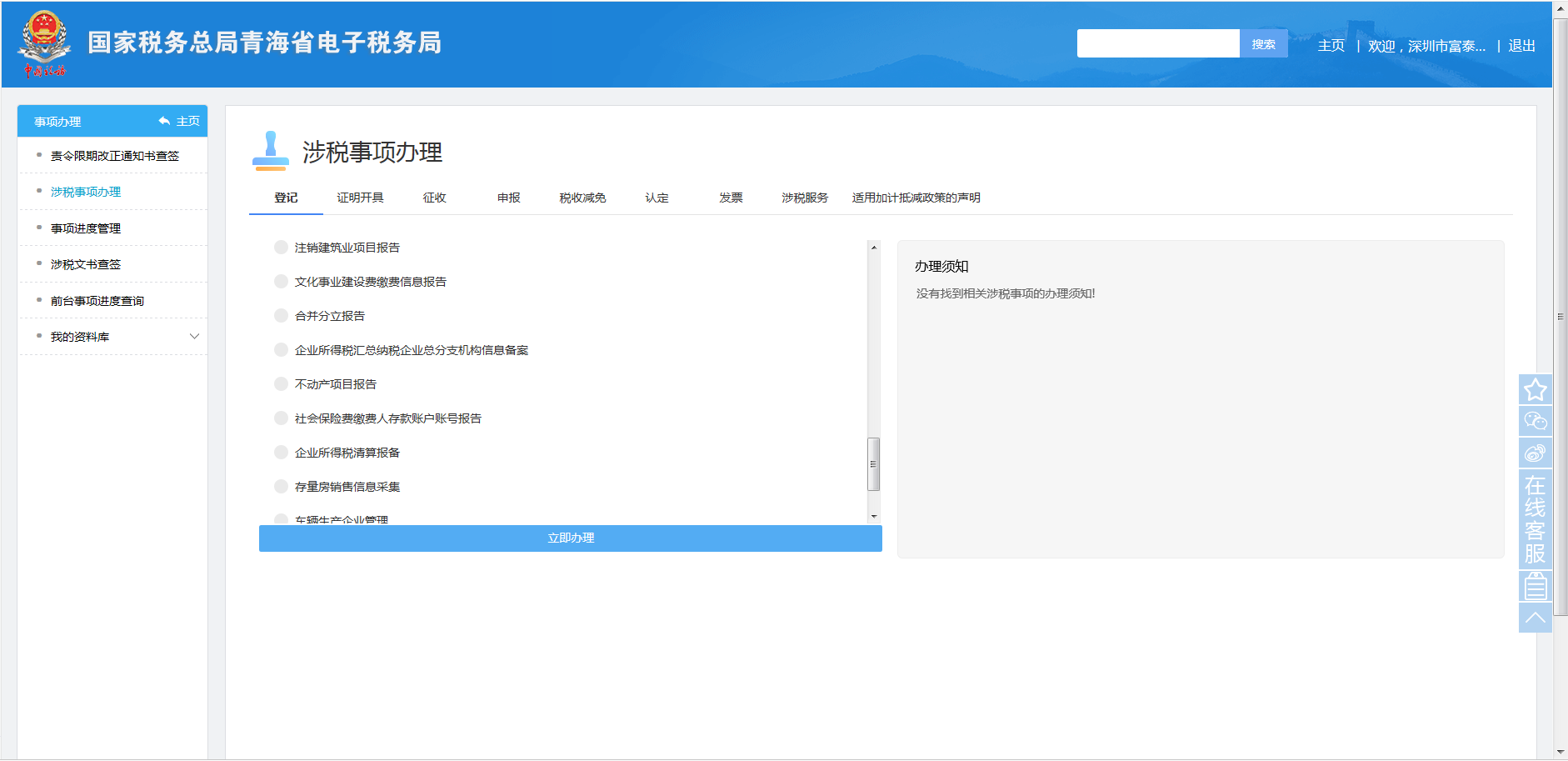Click the tax bureau emblem logo
The height and width of the screenshot is (761, 1568).
tap(43, 43)
